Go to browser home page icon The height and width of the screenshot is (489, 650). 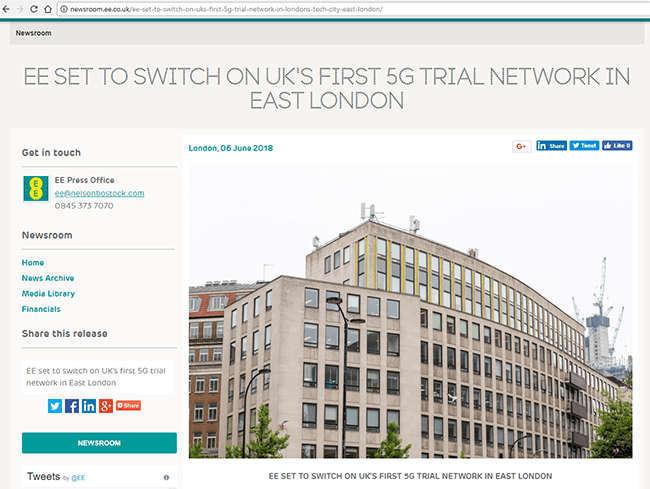click(x=48, y=9)
